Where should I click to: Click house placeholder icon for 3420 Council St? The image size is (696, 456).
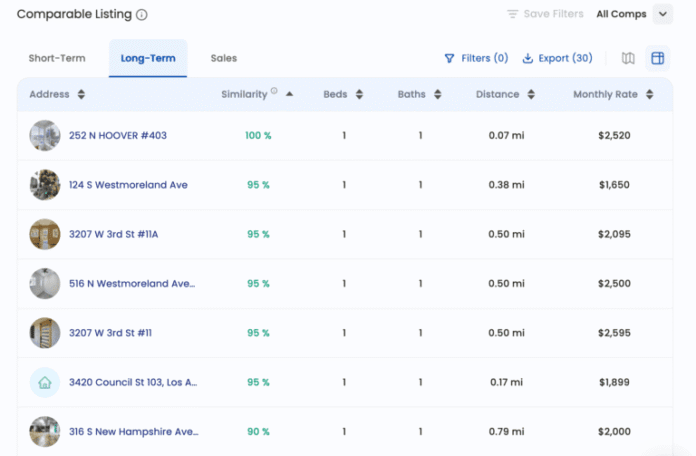click(45, 382)
